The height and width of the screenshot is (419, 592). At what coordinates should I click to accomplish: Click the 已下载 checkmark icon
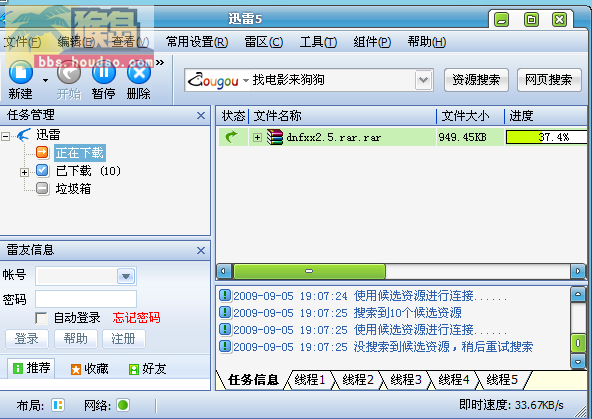[x=42, y=170]
